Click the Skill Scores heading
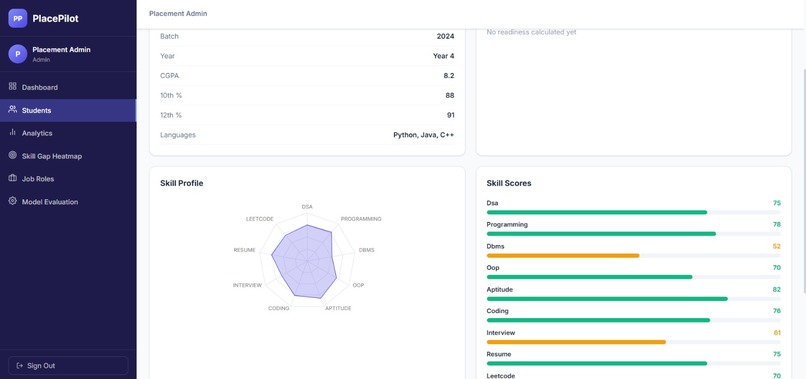 (509, 183)
